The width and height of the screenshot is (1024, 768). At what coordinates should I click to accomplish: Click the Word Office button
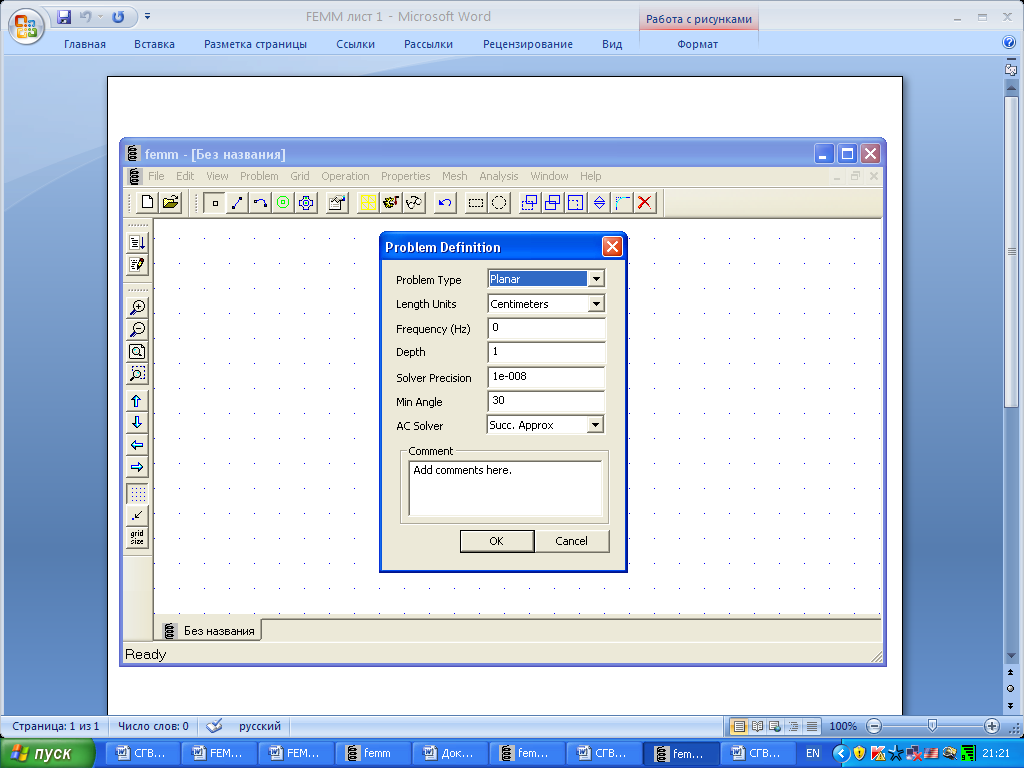(x=26, y=27)
